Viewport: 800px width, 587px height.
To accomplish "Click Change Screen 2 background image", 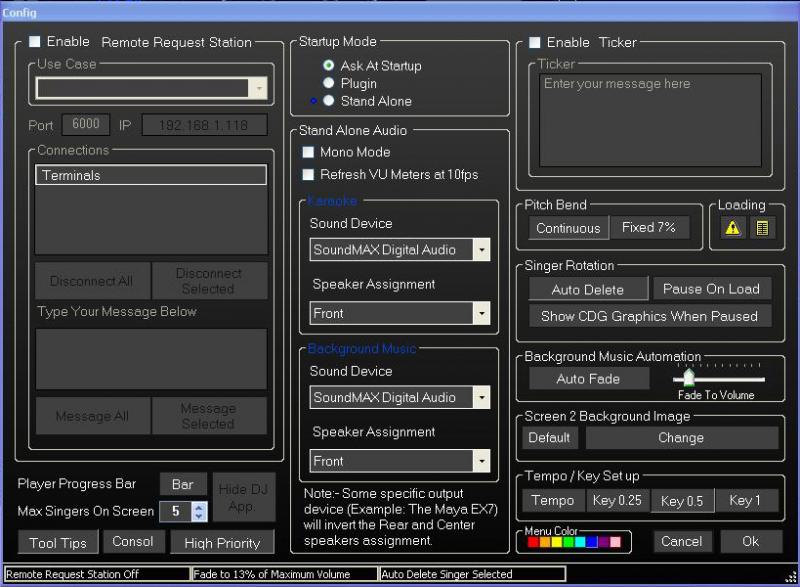I will click(x=681, y=438).
